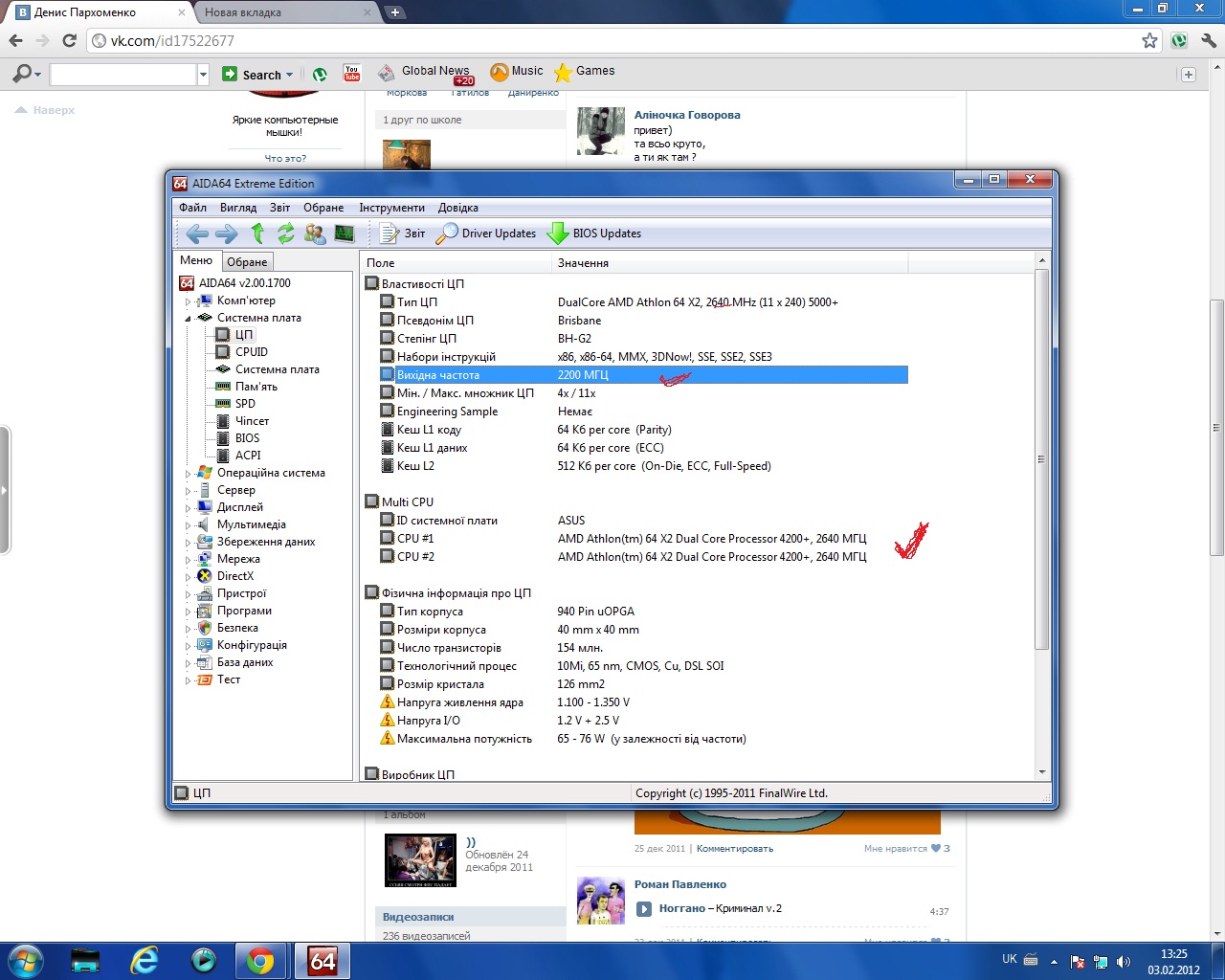This screenshot has width=1225, height=980.
Task: Click the green up-level arrow in AIDA64 toolbar
Action: point(257,233)
